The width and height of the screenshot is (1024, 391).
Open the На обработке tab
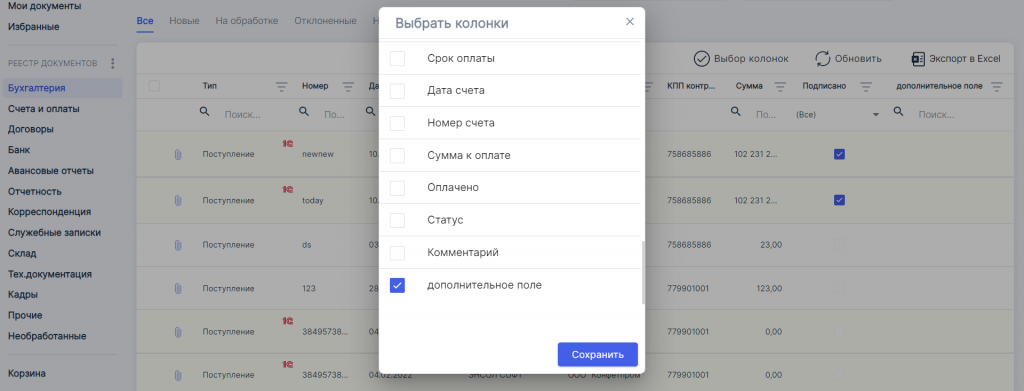247,21
